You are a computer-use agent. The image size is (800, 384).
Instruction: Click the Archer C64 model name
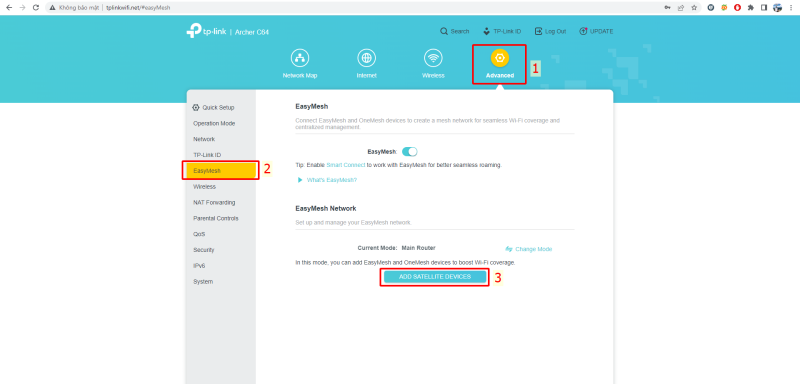tap(252, 32)
